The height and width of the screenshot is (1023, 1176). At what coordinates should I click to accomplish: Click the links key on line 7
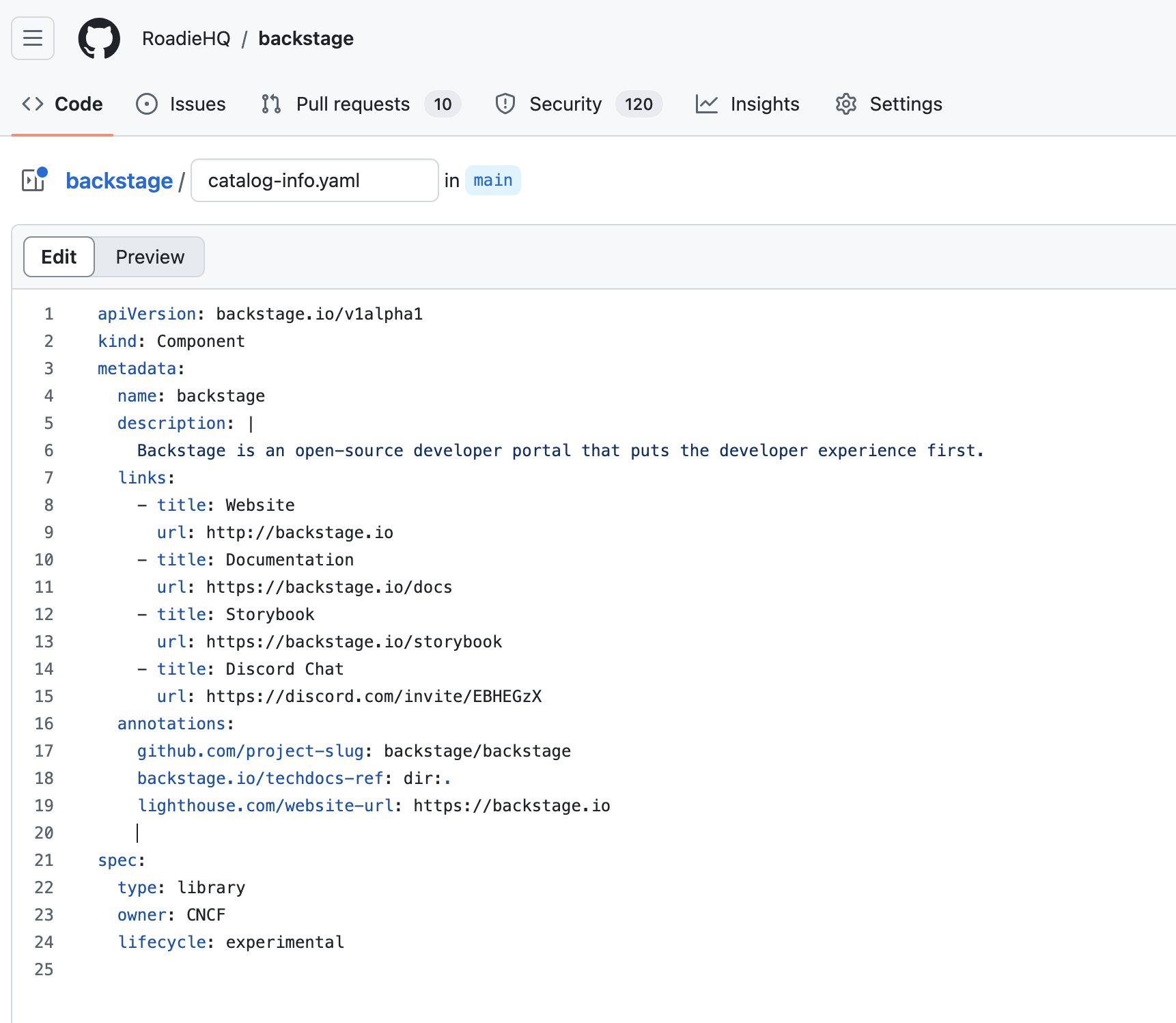[x=142, y=478]
